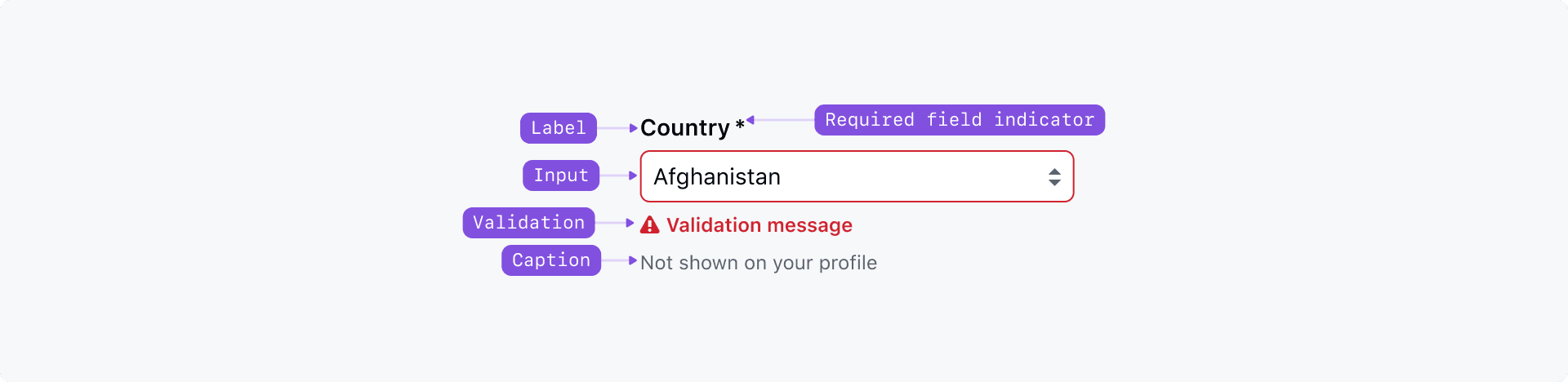
Task: Click the arrowhead pointing at the Country label
Action: pos(634,128)
